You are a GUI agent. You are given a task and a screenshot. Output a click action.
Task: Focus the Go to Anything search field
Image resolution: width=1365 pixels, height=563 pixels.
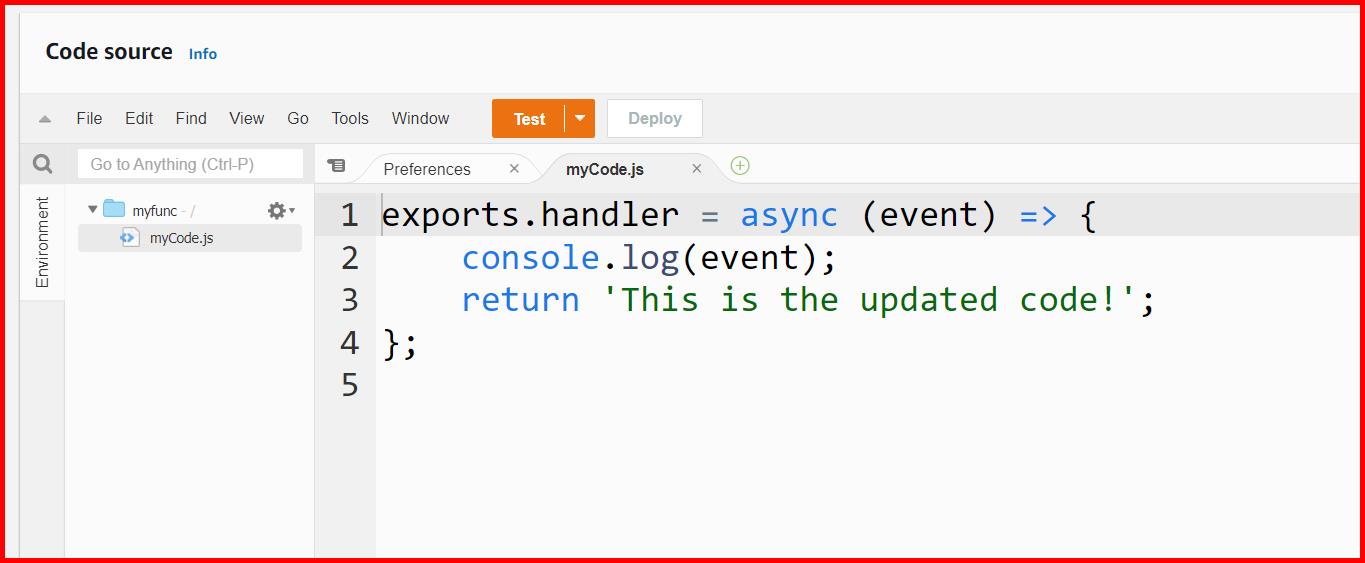[190, 164]
